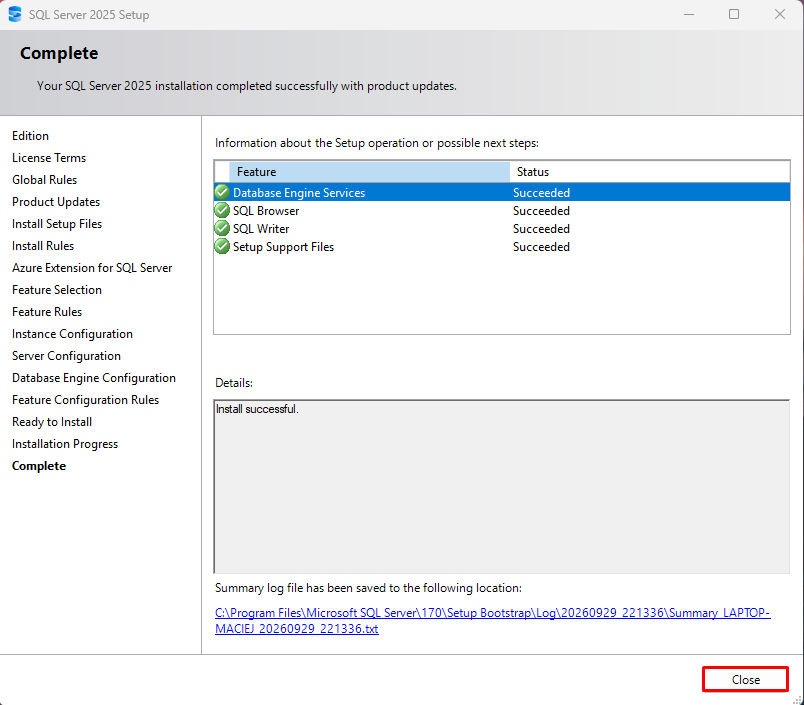Maximize the SQL Server Setup window

click(x=734, y=14)
